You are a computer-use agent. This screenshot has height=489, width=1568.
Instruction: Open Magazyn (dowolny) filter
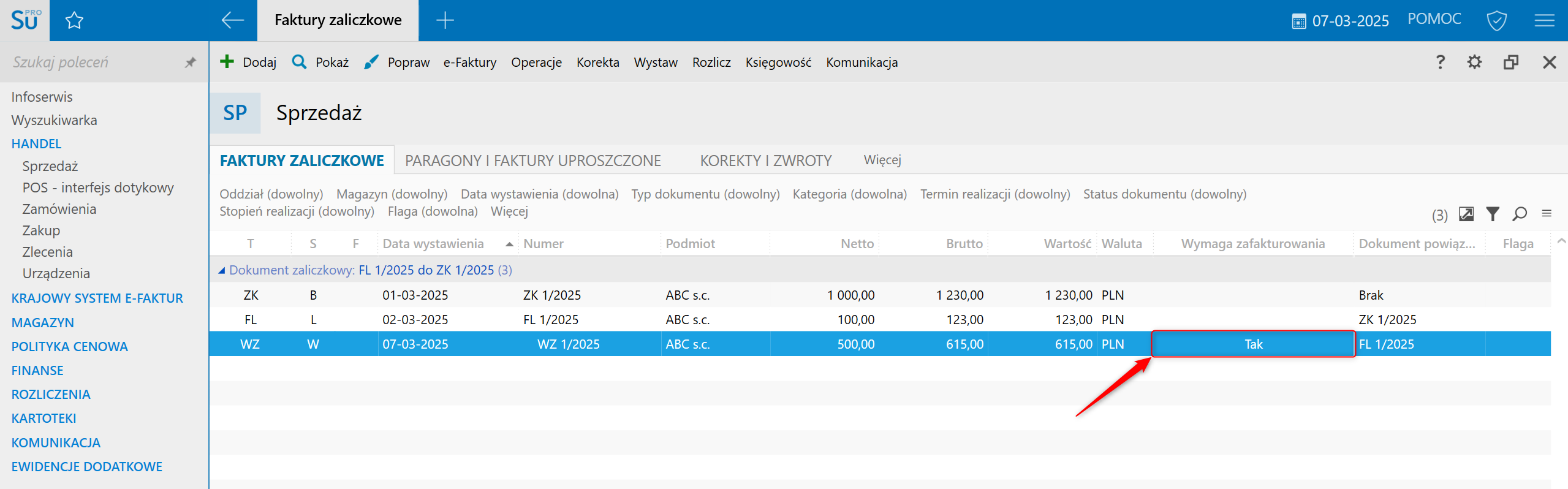point(392,194)
